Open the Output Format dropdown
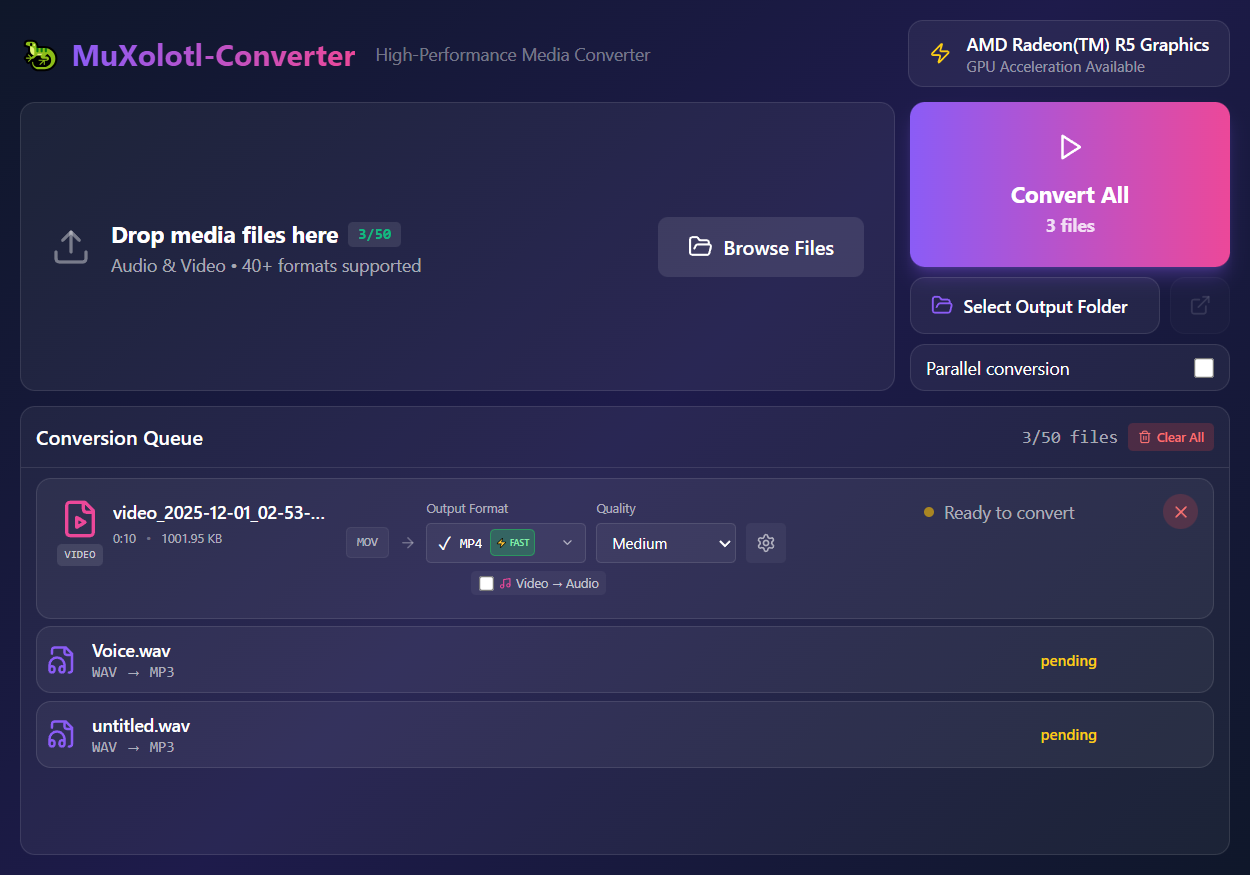Screen dimensions: 1250x875 [x=566, y=543]
